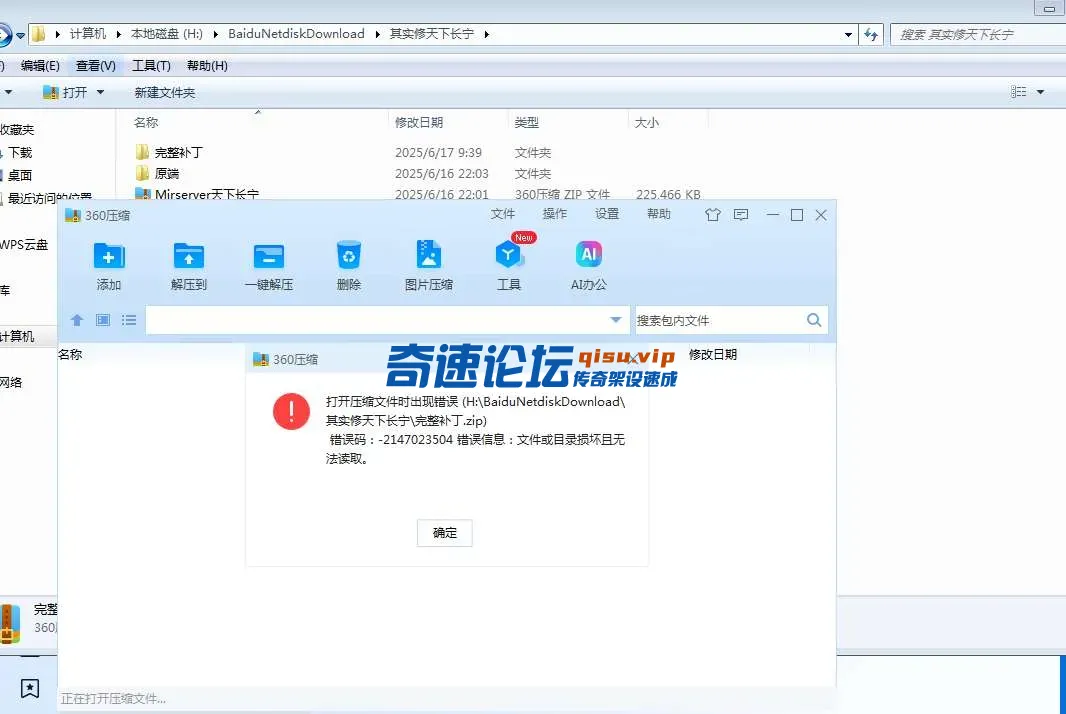
Task: Switch to thumbnail view icon in 360压缩
Action: pos(103,320)
